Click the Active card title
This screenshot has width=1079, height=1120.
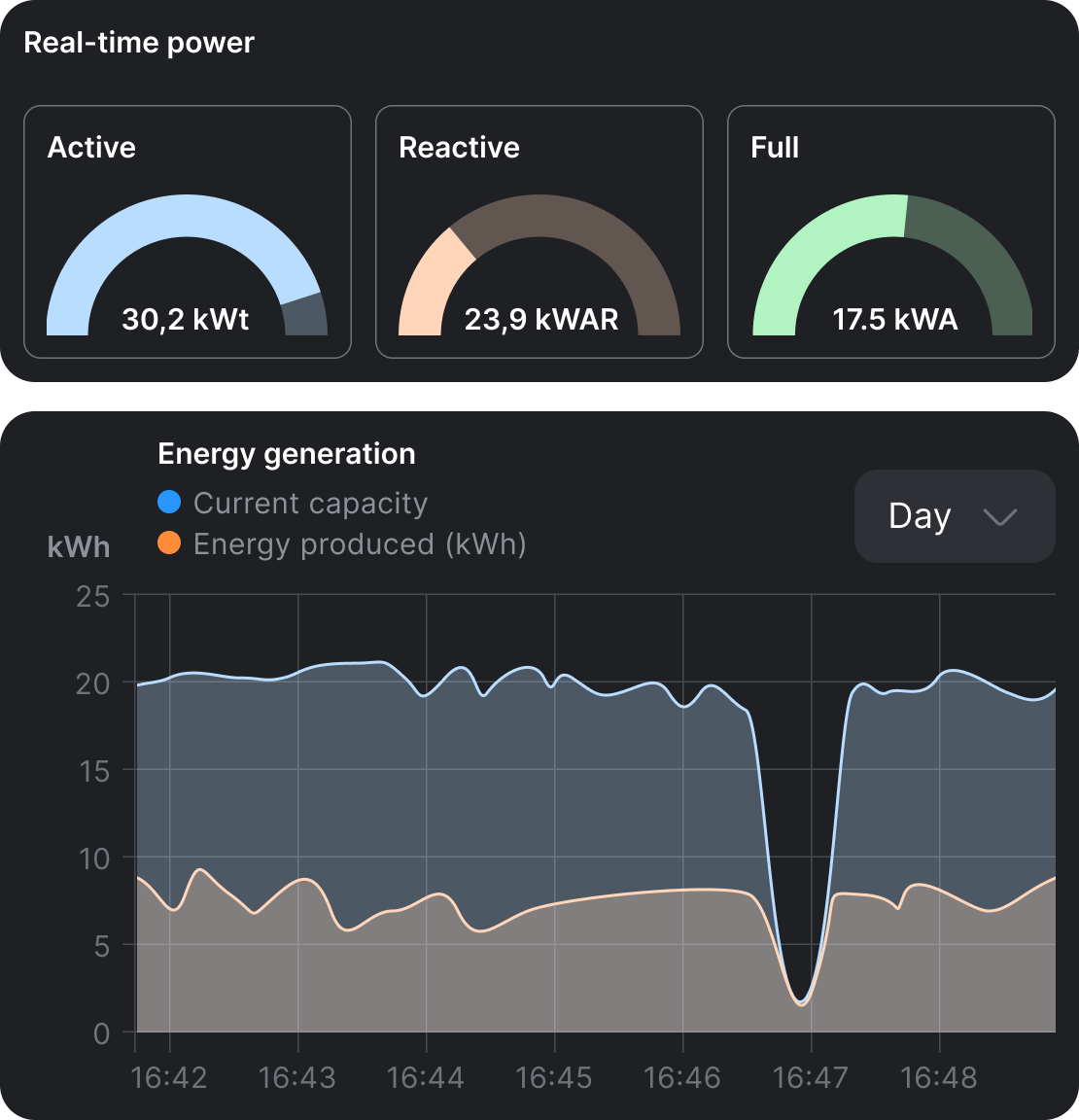coord(91,148)
